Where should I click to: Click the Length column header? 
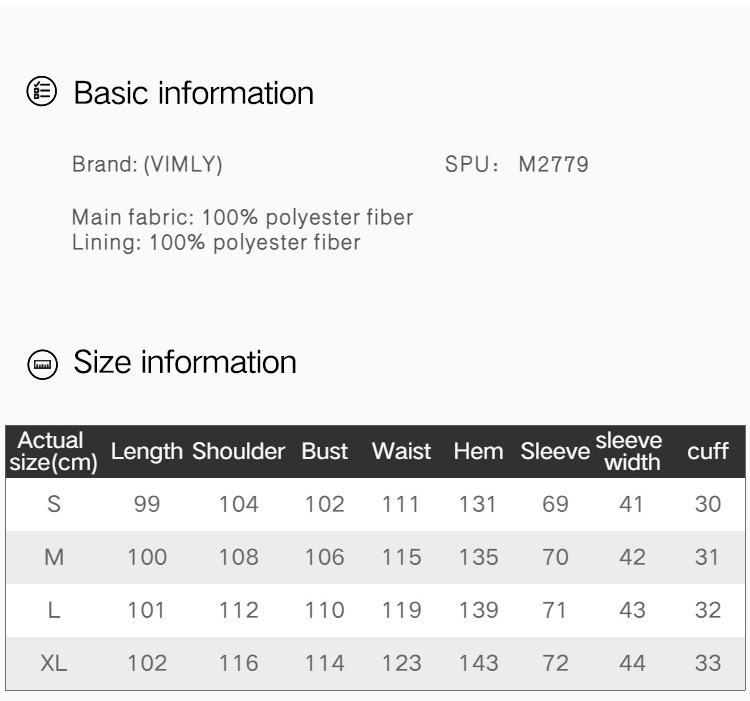click(147, 452)
